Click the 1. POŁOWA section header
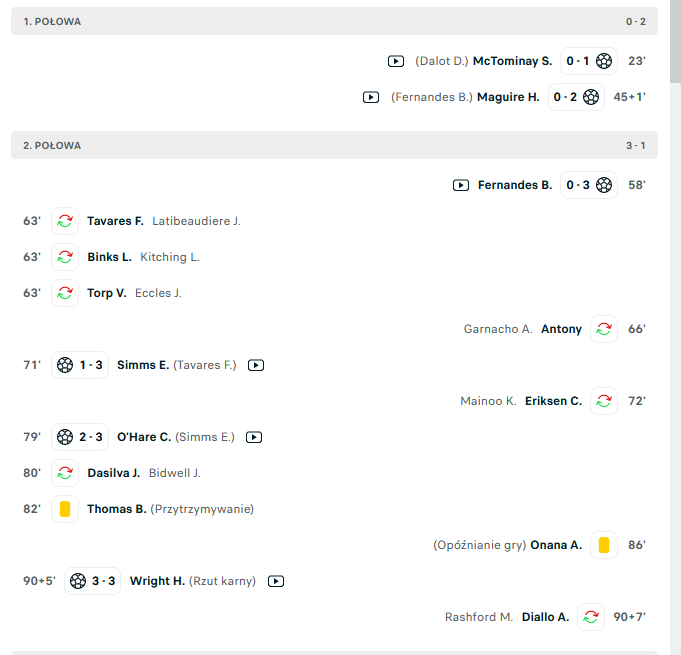This screenshot has height=655, width=681. (x=334, y=21)
